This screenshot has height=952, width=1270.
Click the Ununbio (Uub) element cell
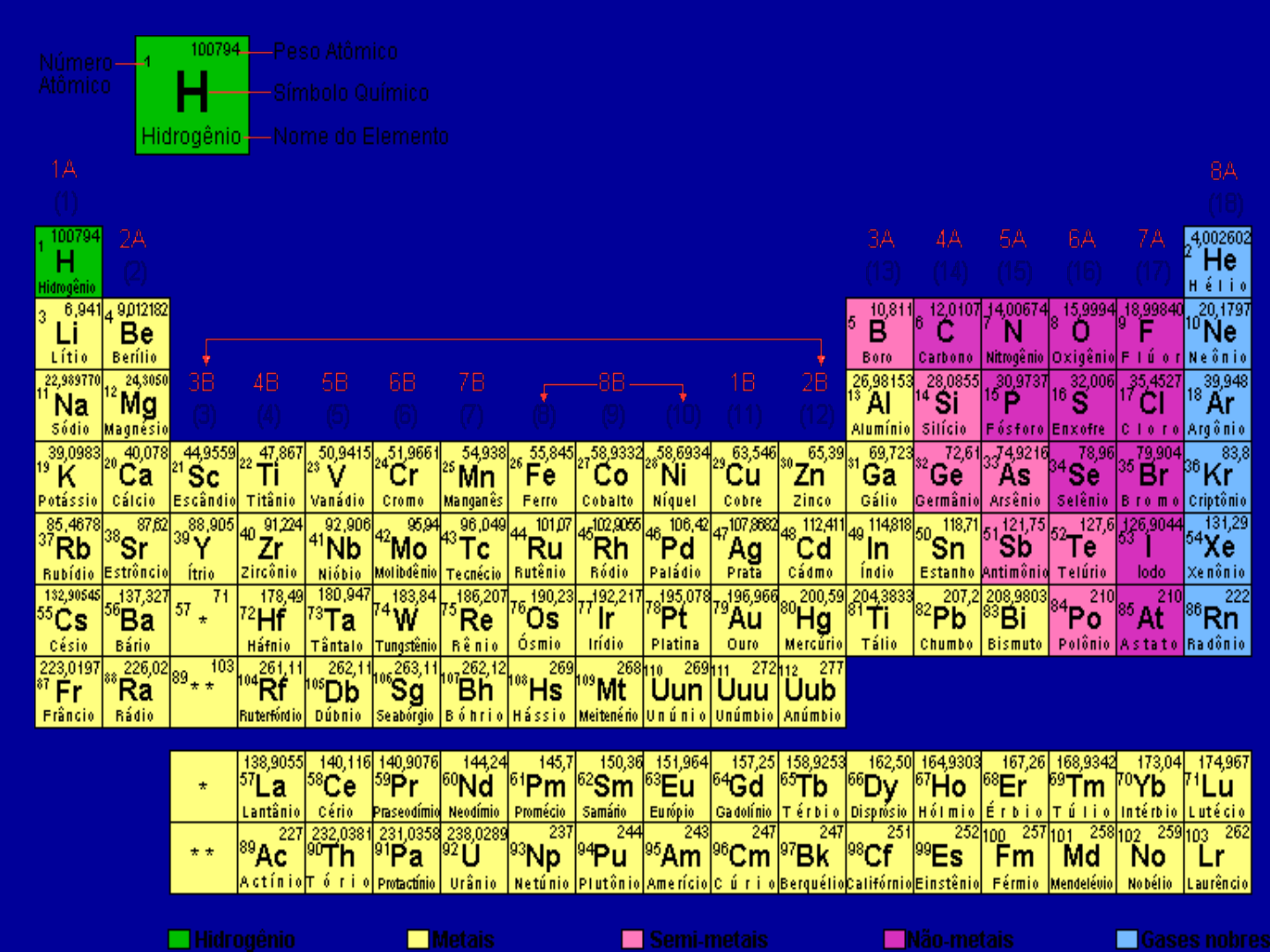point(812,692)
